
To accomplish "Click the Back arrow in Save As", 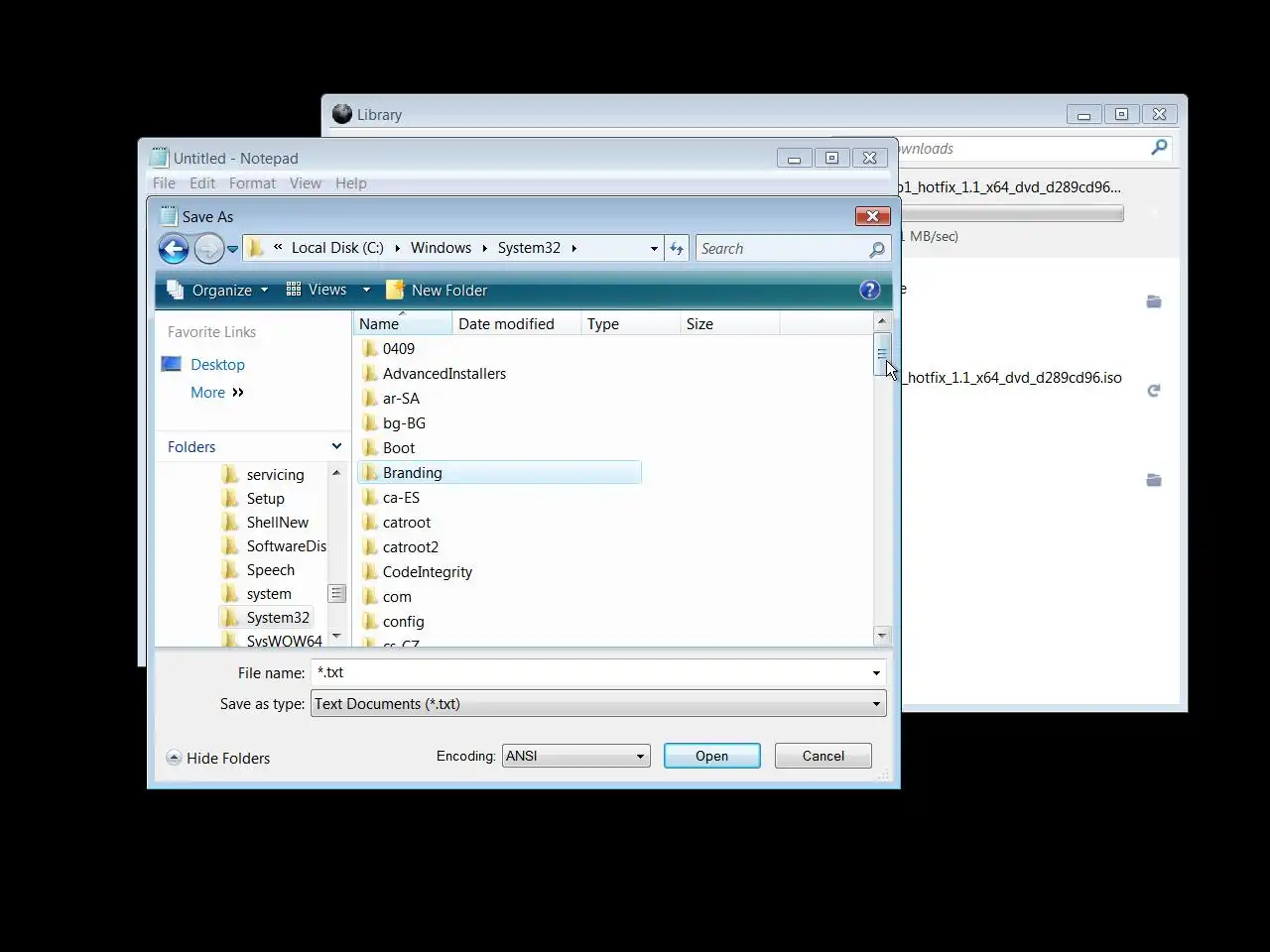I will coord(174,249).
